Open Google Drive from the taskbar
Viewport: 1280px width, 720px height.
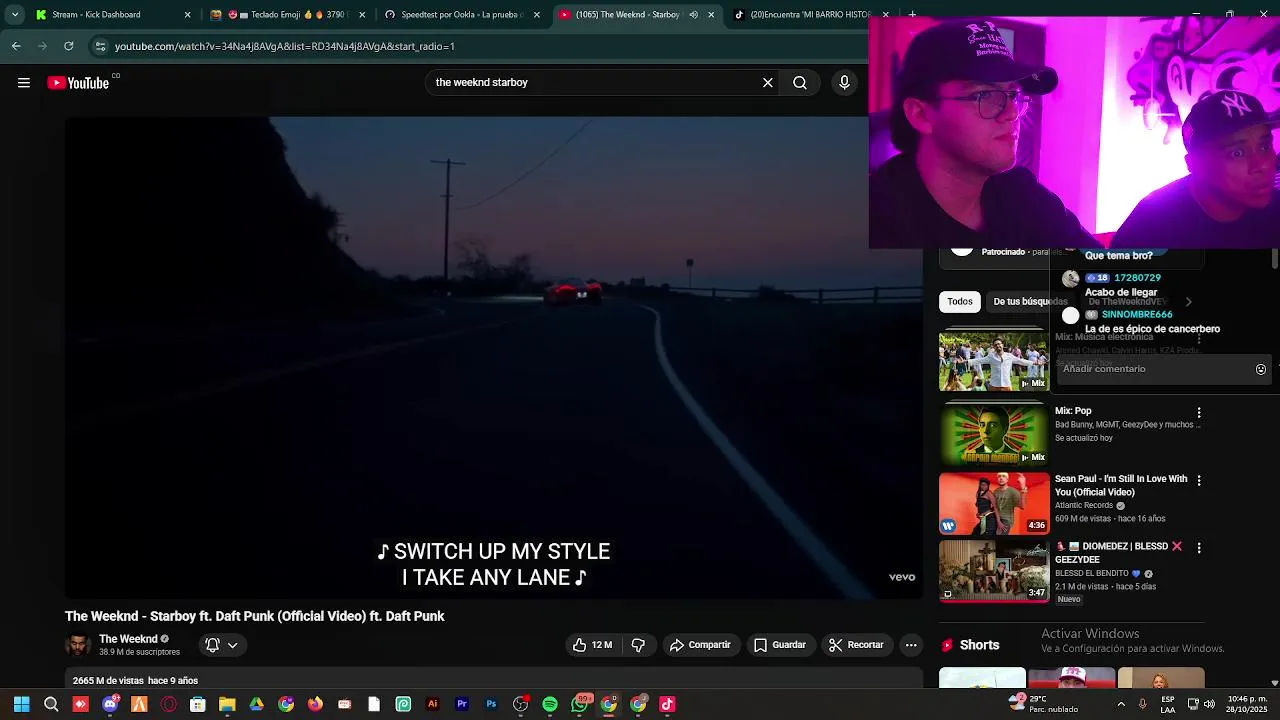point(256,704)
